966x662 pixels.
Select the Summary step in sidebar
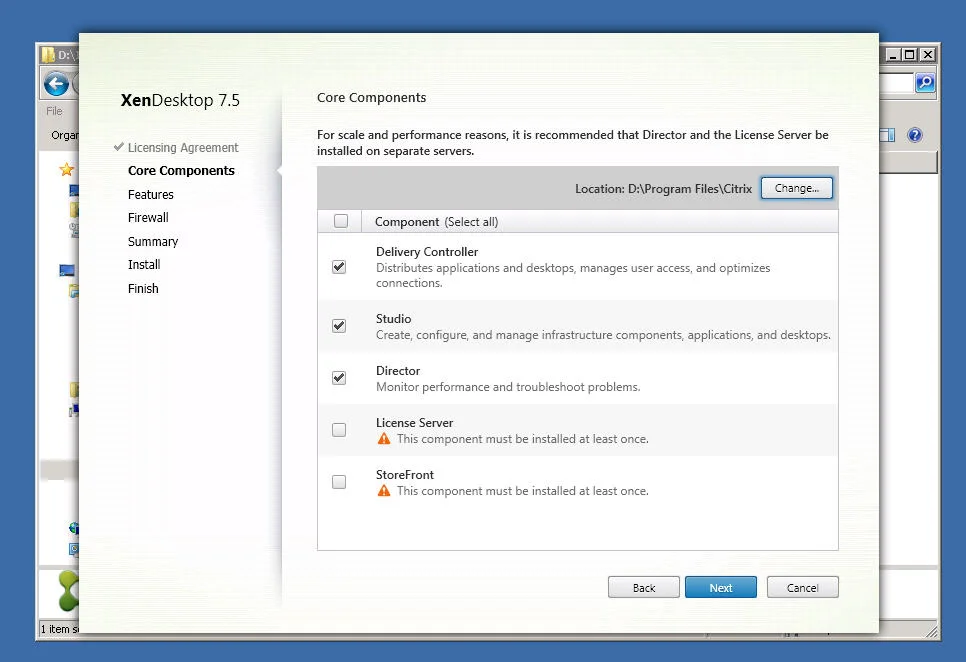pos(153,241)
